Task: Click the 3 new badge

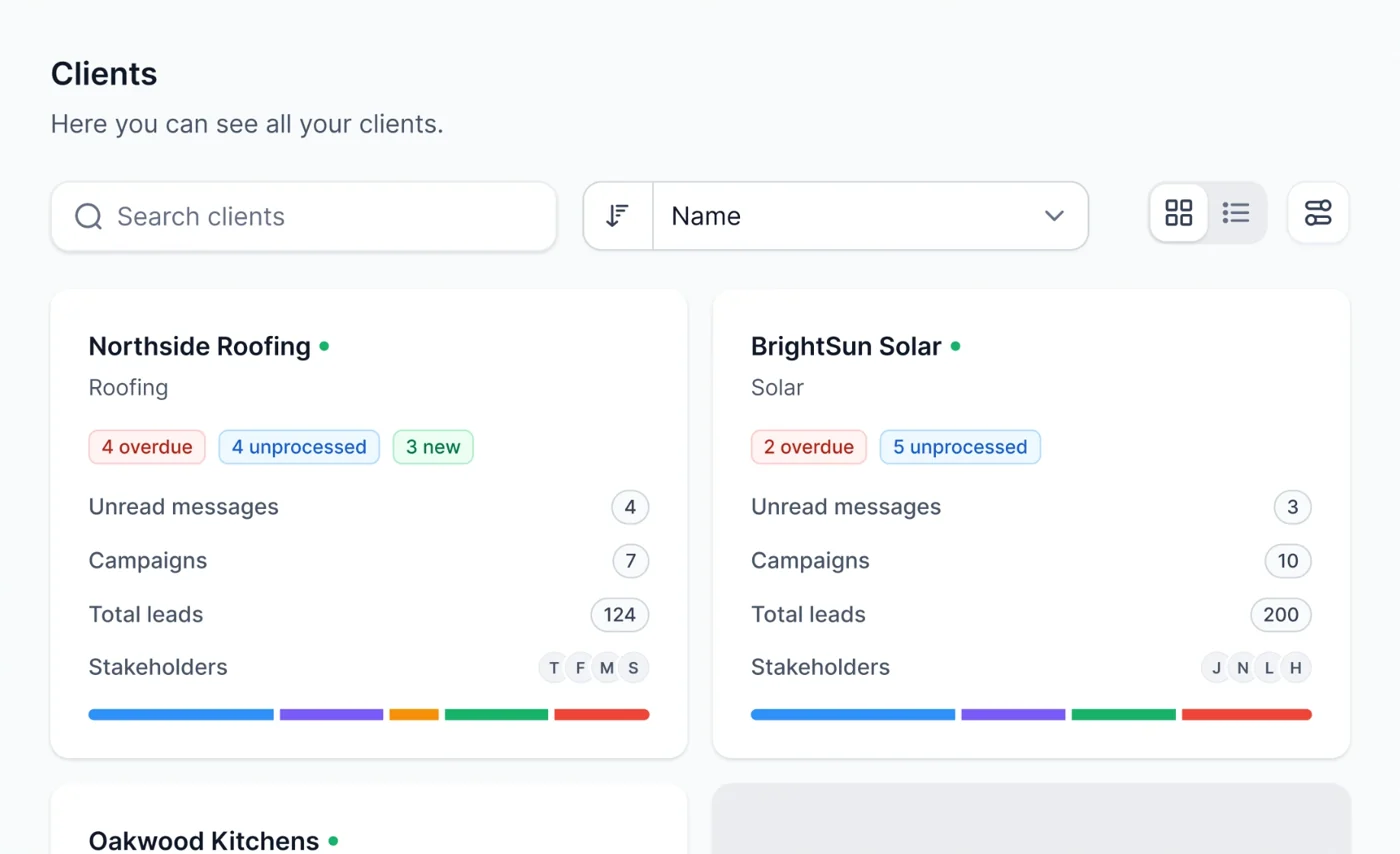Action: (433, 447)
